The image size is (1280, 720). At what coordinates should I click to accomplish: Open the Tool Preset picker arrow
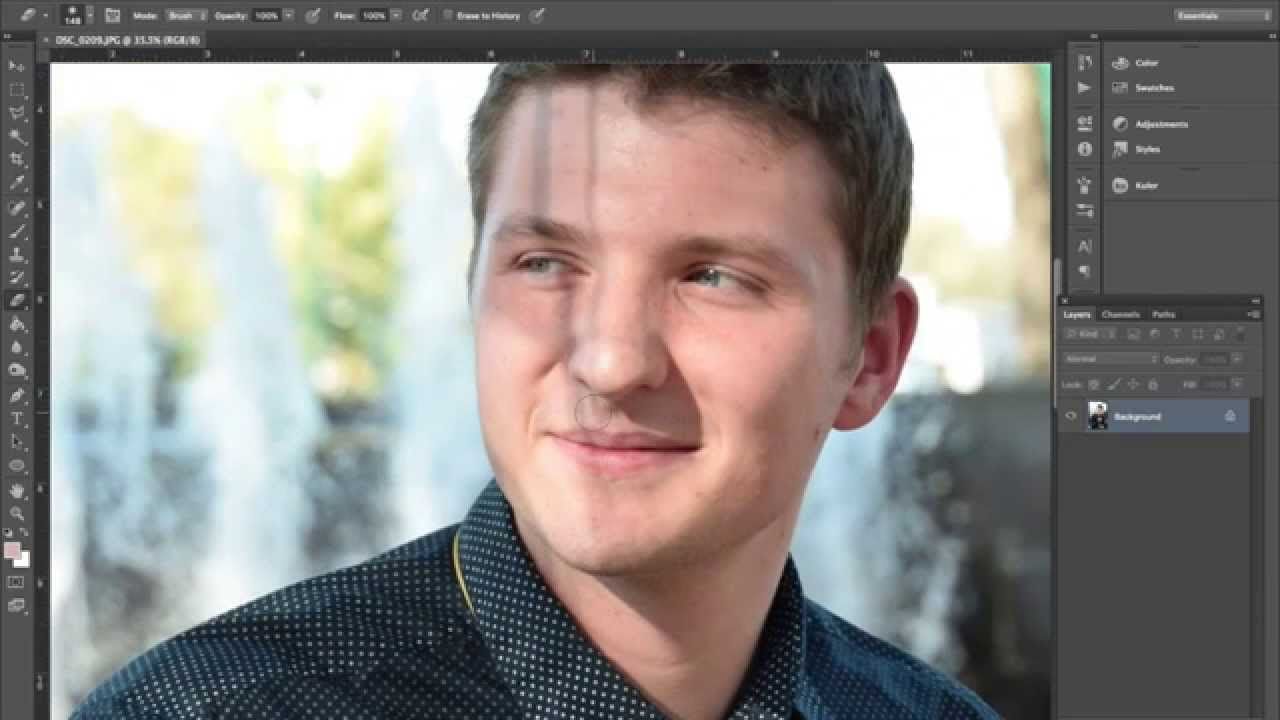click(45, 16)
